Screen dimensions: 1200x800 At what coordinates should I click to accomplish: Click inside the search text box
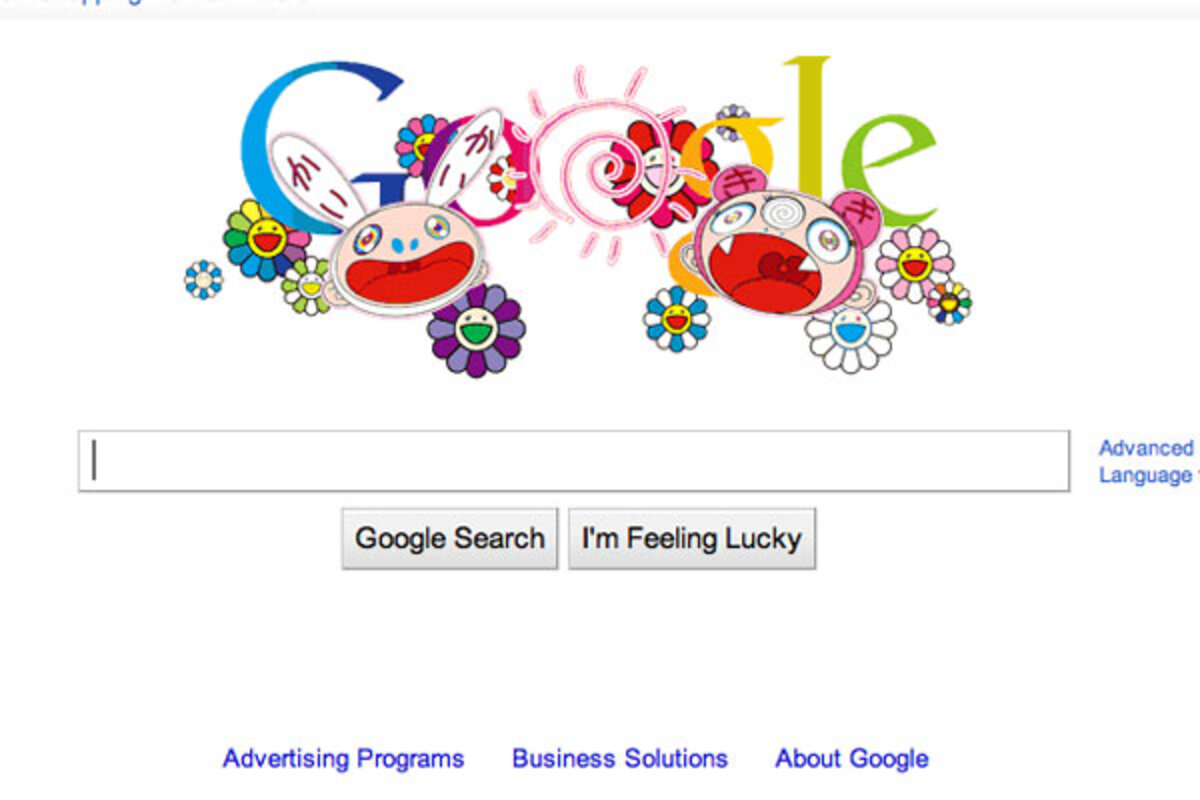coord(574,461)
